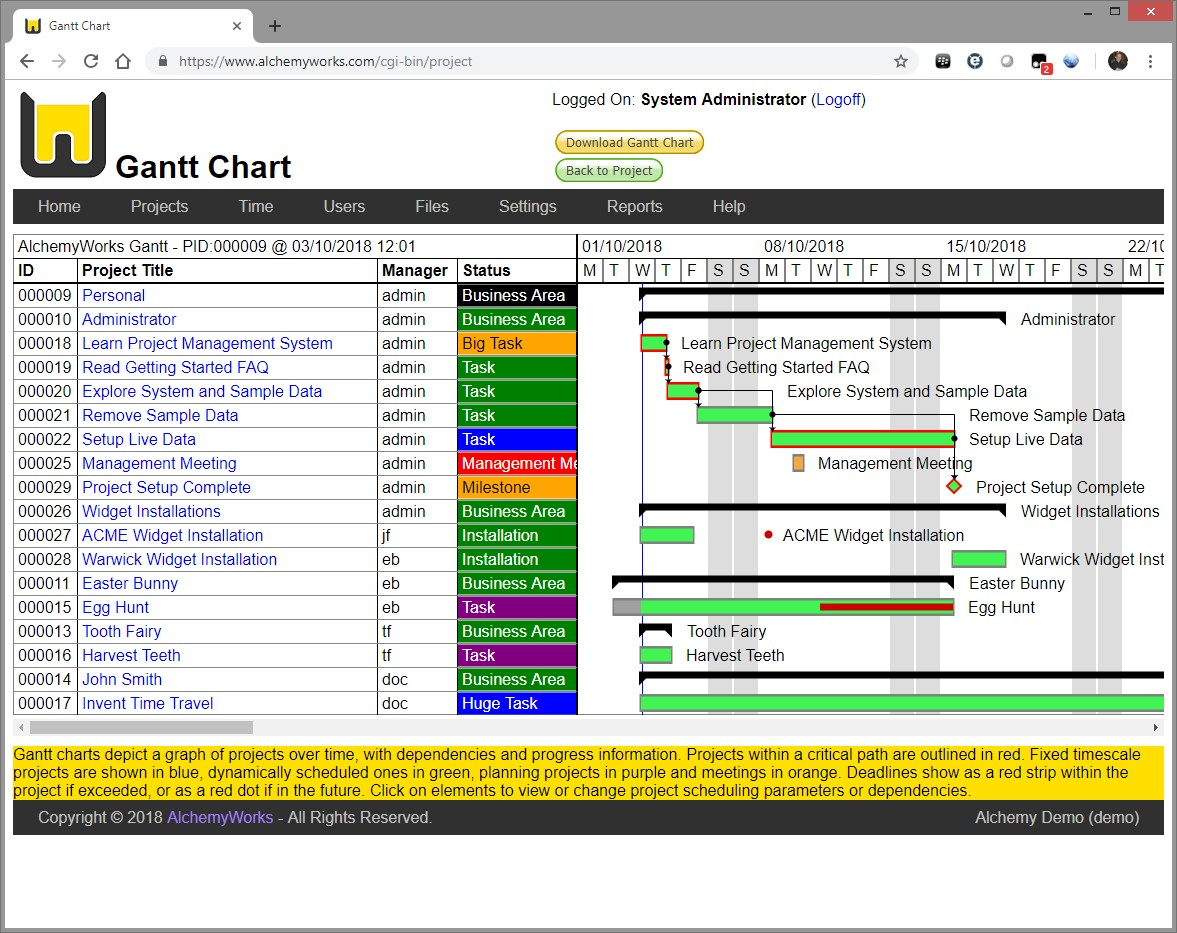1177x933 pixels.
Task: Open the browser three-dot menu
Action: tap(1150, 62)
